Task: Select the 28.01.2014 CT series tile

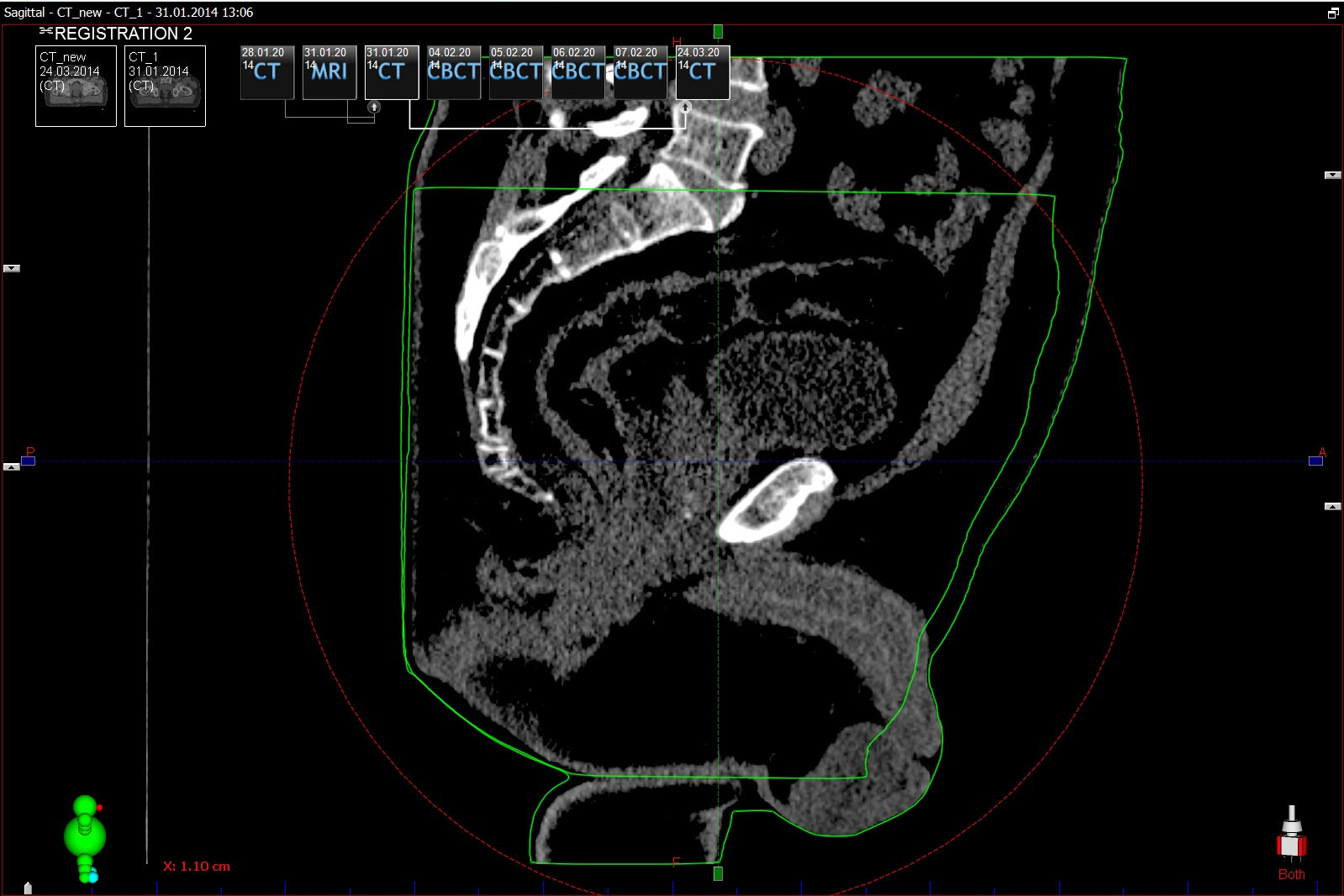Action: click(267, 72)
